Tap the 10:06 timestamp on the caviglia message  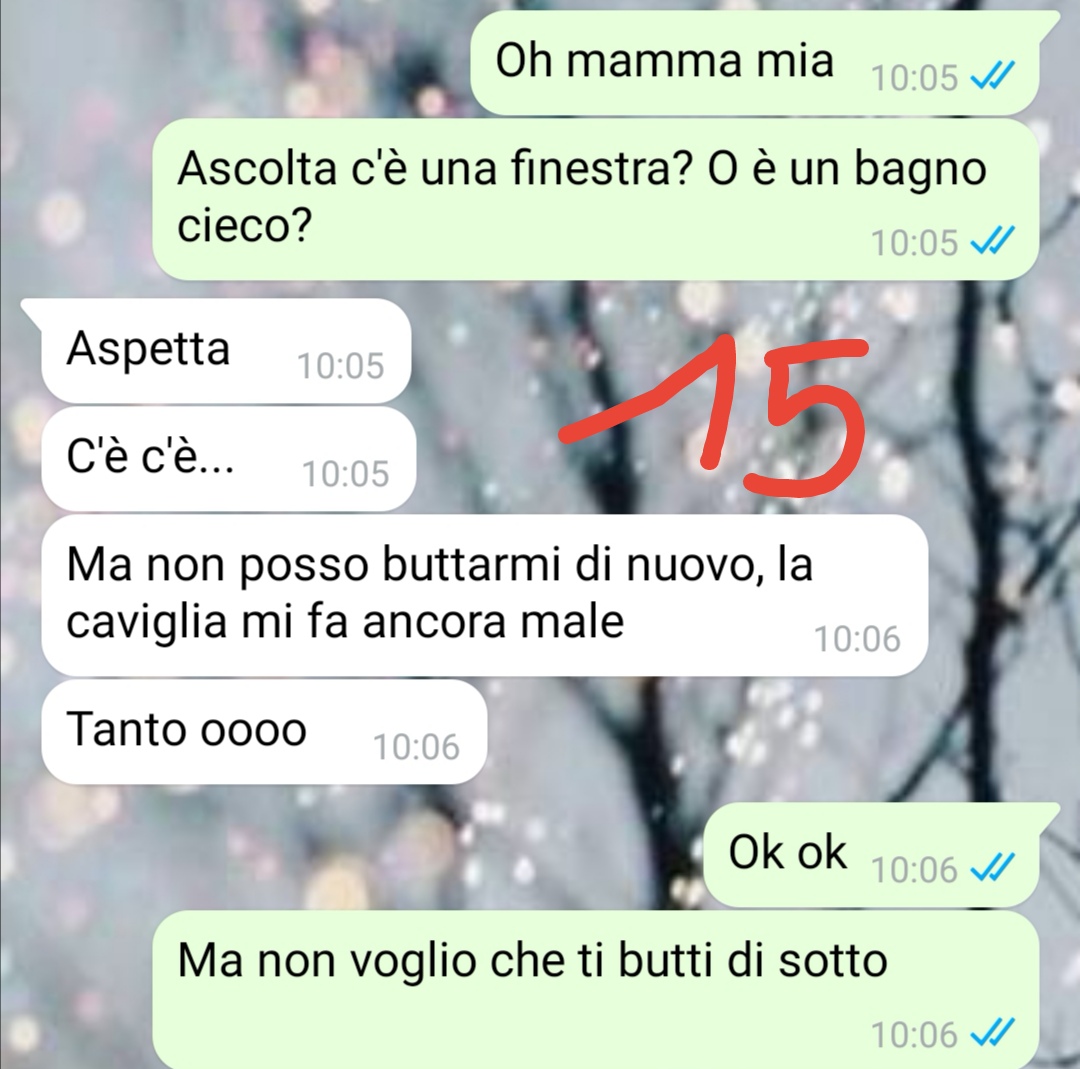pyautogui.click(x=858, y=639)
